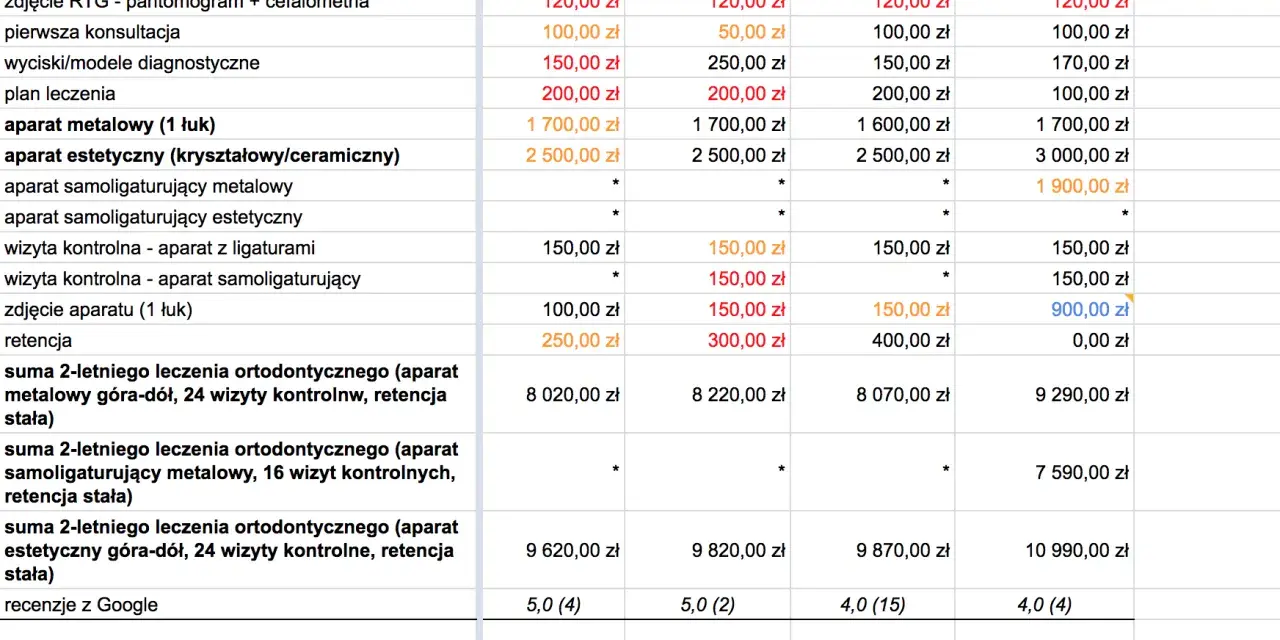Viewport: 1280px width, 640px height.
Task: Click the comment marker on the 900,00 zł cell
Action: (1130, 298)
